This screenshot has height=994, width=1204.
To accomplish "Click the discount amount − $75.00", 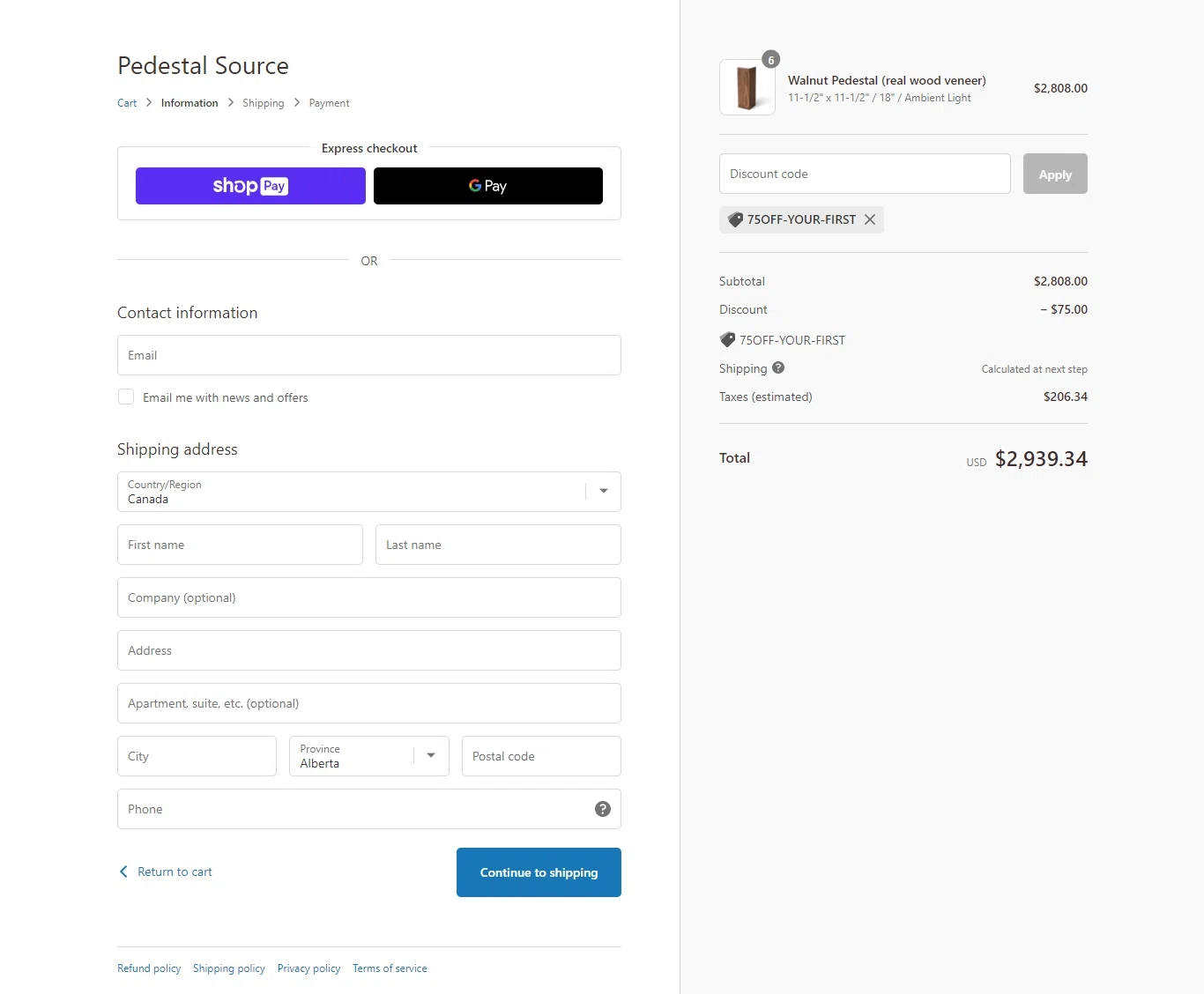I will click(1064, 309).
